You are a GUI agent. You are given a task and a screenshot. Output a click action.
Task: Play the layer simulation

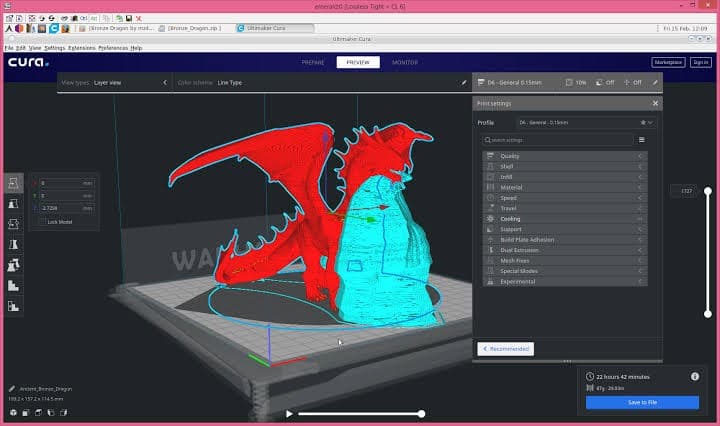click(x=289, y=414)
